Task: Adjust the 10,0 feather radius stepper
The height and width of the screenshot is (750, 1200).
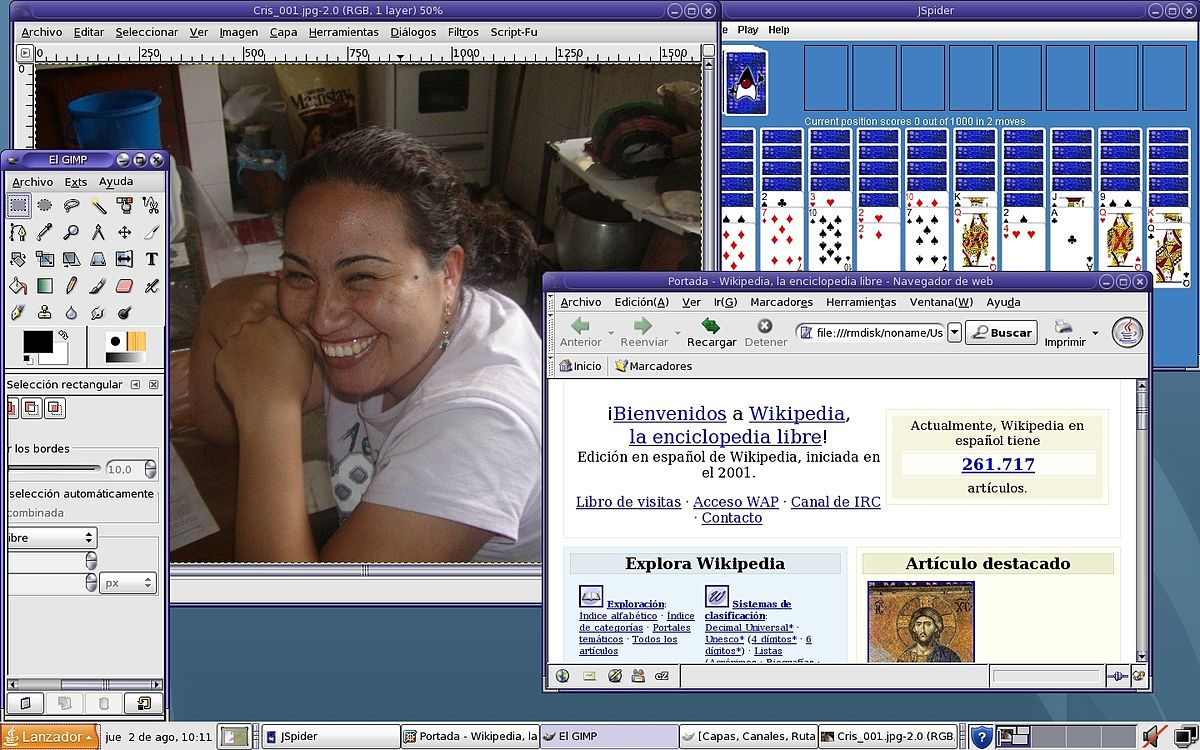Action: pyautogui.click(x=150, y=469)
